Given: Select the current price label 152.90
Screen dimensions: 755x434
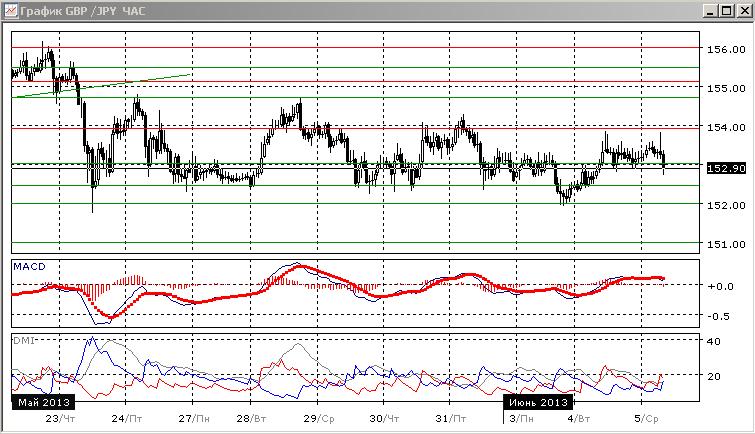Looking at the screenshot, I should pos(726,168).
